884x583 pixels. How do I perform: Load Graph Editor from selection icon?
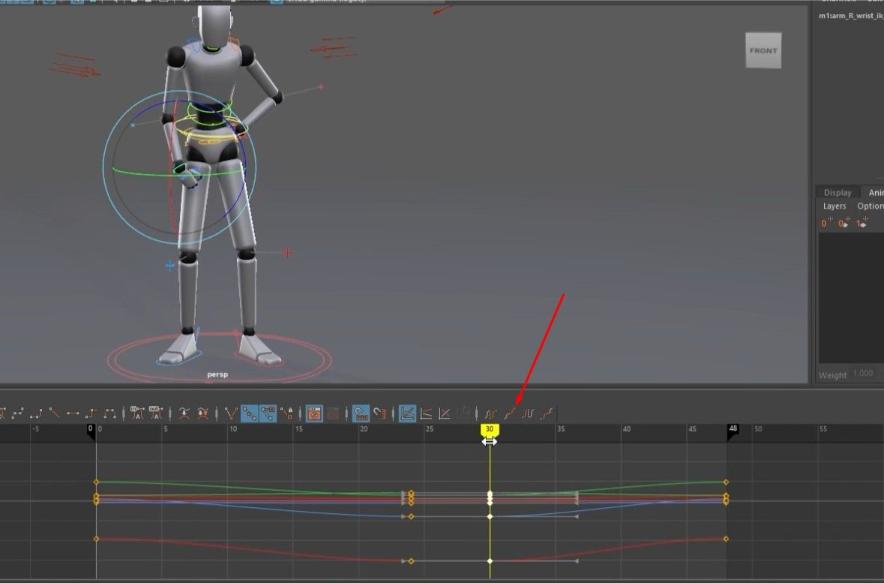click(333, 414)
